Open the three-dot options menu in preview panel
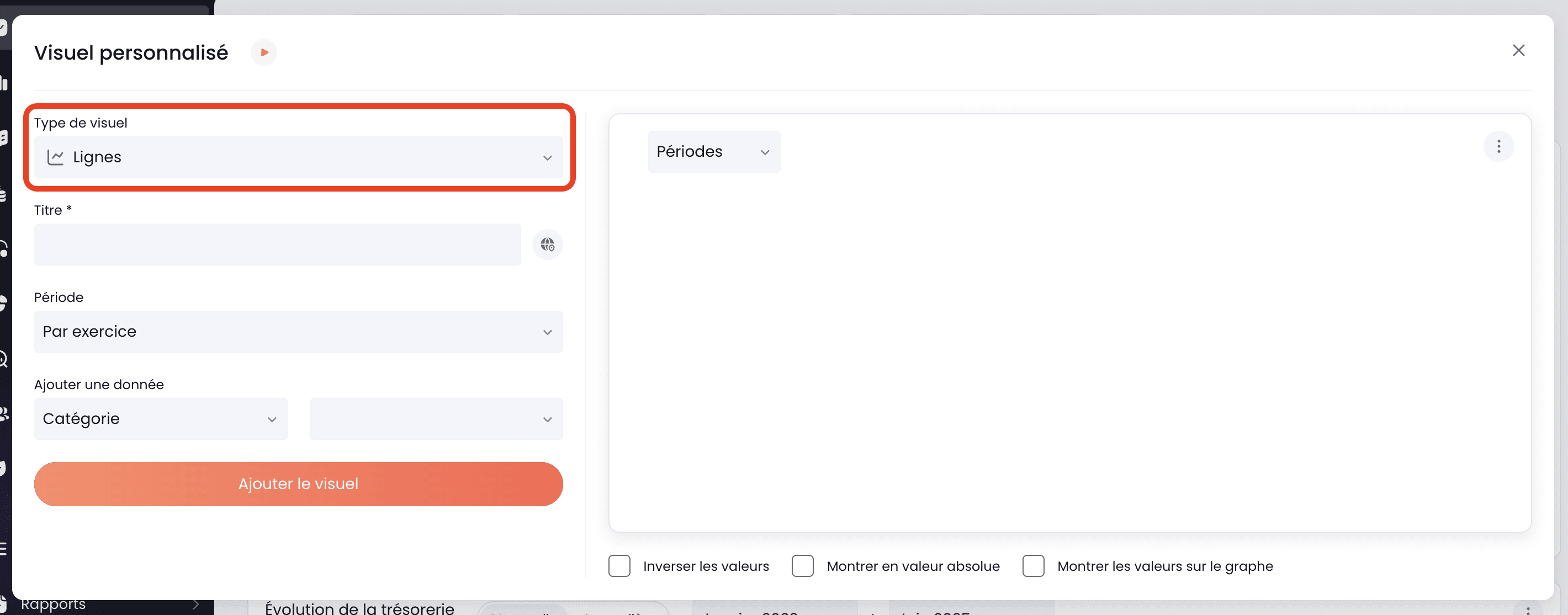Image resolution: width=1568 pixels, height=615 pixels. coord(1498,146)
